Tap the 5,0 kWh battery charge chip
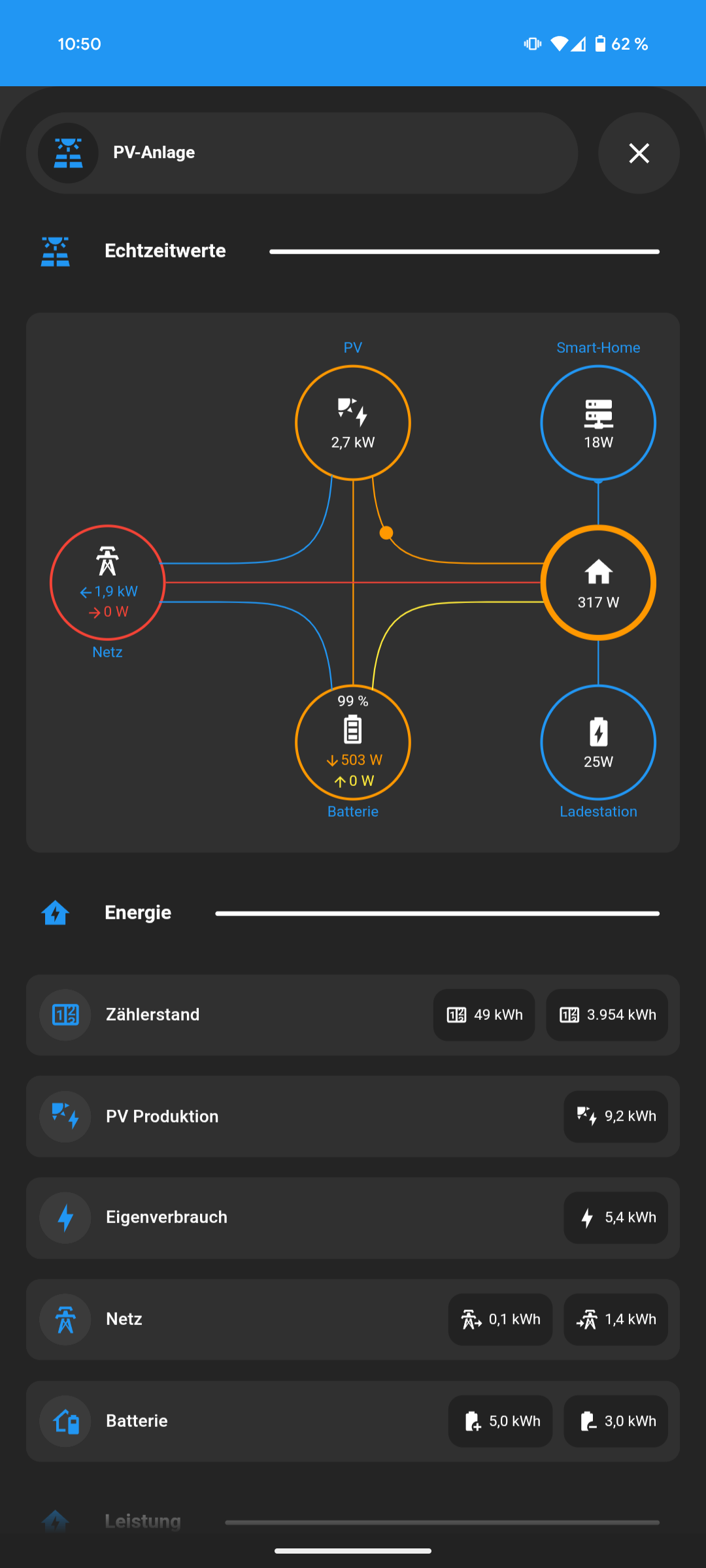Viewport: 706px width, 1568px height. (500, 1421)
